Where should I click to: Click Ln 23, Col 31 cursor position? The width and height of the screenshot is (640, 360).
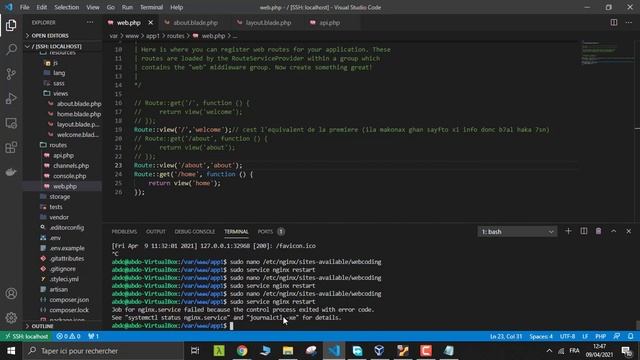[506, 336]
